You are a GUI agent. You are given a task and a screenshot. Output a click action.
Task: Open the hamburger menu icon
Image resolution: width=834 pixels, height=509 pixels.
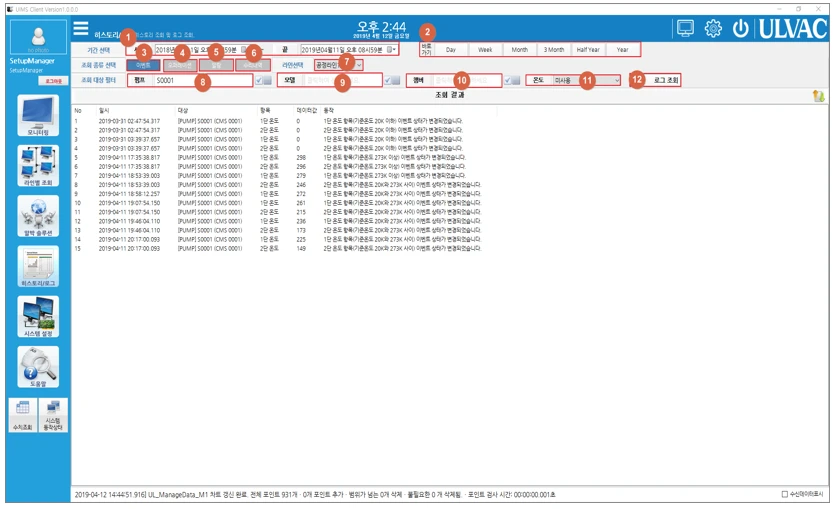pos(81,28)
